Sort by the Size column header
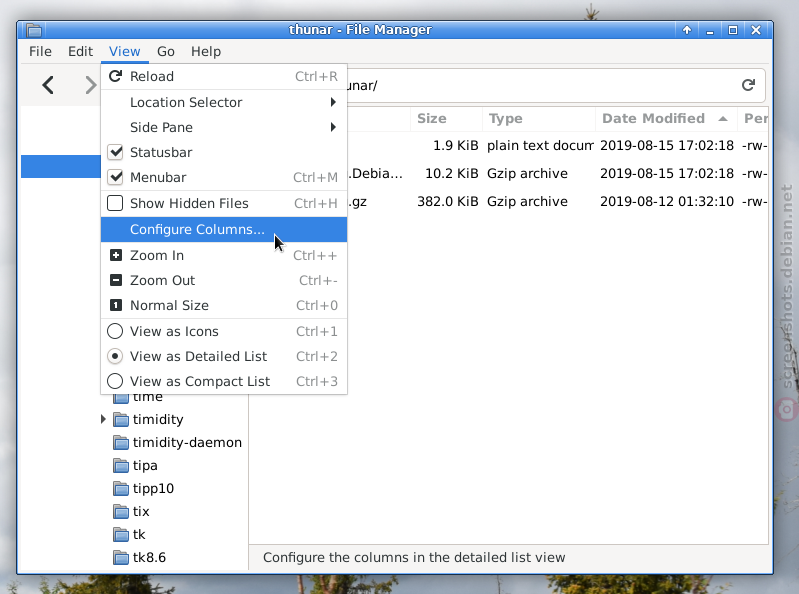The height and width of the screenshot is (594, 799). coord(446,119)
